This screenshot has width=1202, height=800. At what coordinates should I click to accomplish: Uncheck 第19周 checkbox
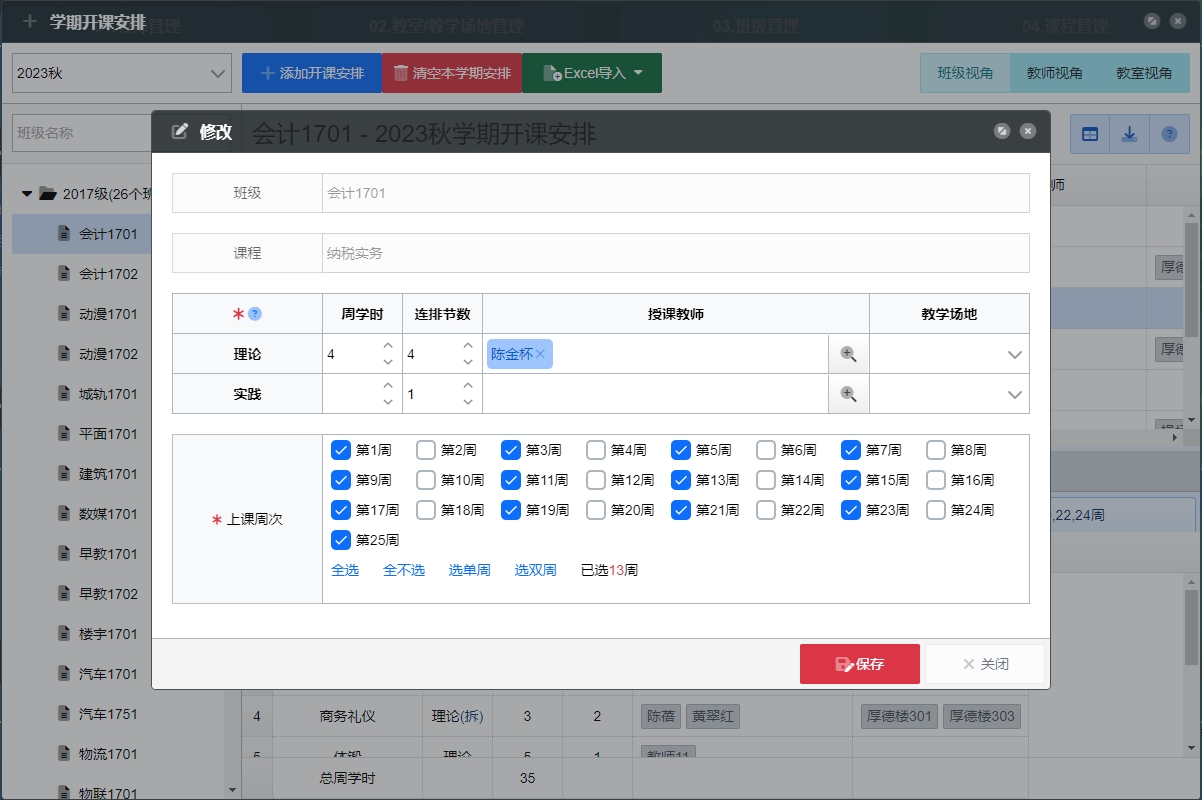(x=511, y=510)
